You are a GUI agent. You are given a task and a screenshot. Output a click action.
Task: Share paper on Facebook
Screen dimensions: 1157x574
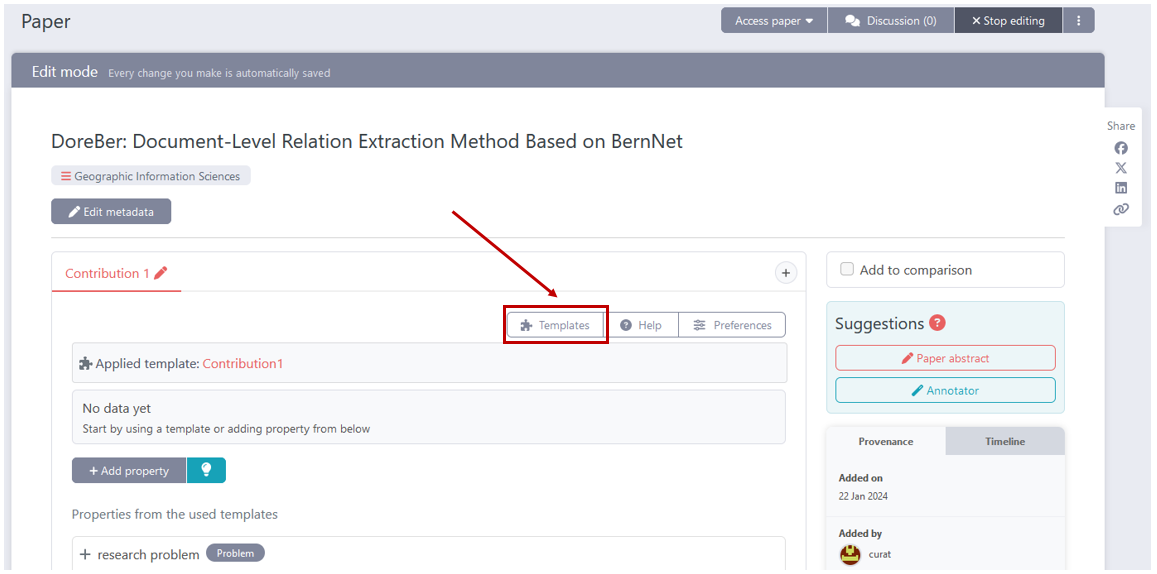pyautogui.click(x=1121, y=148)
